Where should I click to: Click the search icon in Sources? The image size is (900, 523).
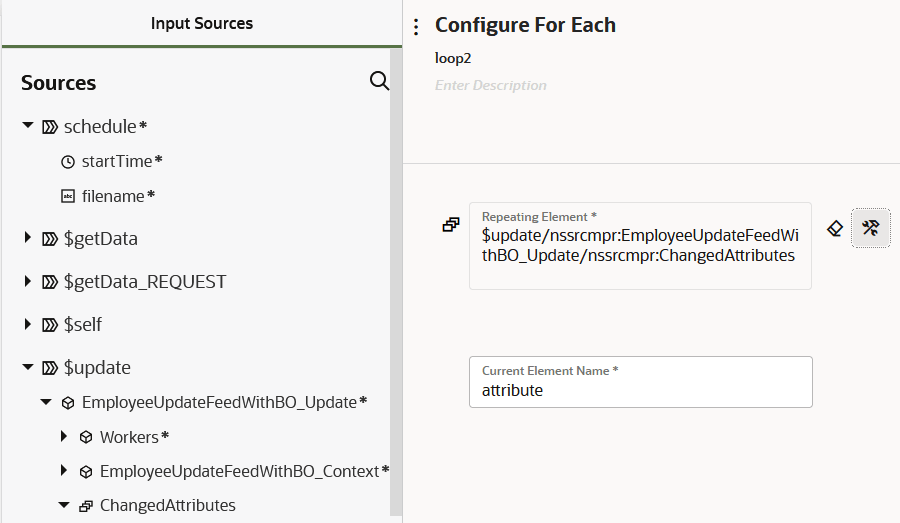point(379,81)
